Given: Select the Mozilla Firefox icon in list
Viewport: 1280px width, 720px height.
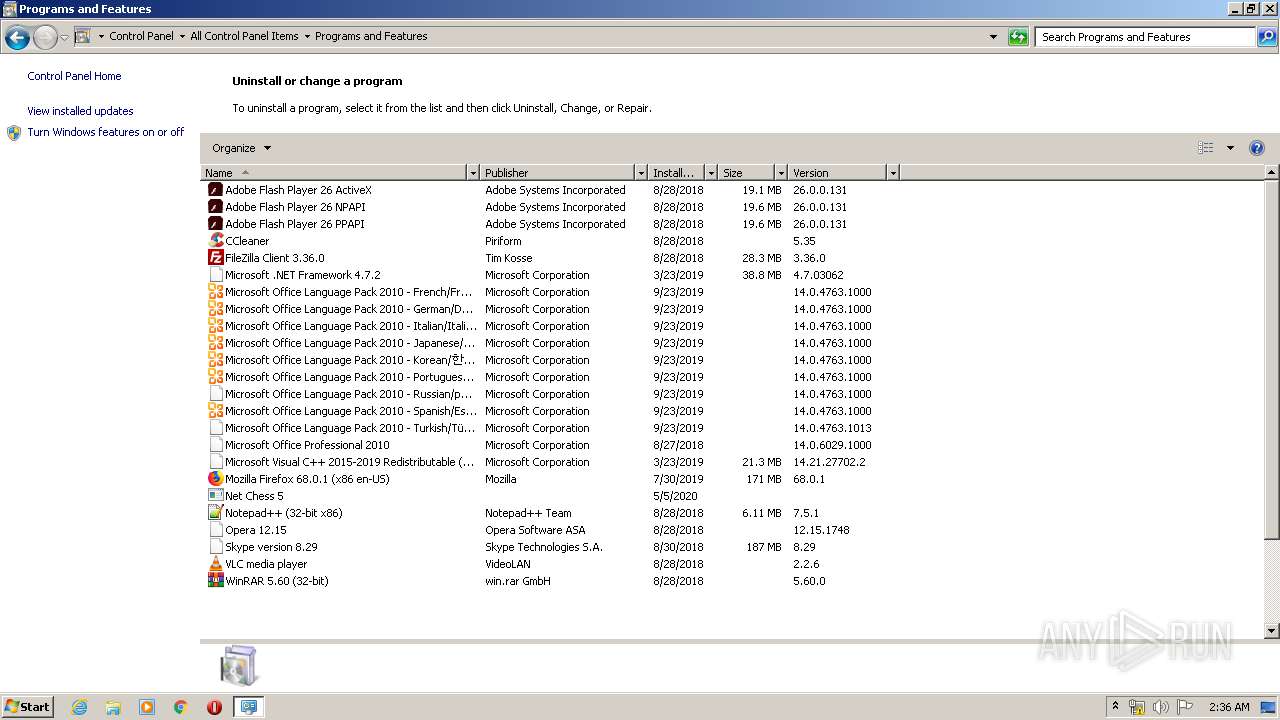Looking at the screenshot, I should click(215, 479).
